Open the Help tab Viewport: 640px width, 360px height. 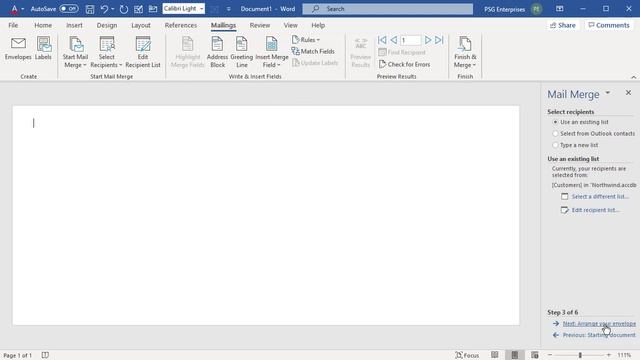tap(318, 25)
